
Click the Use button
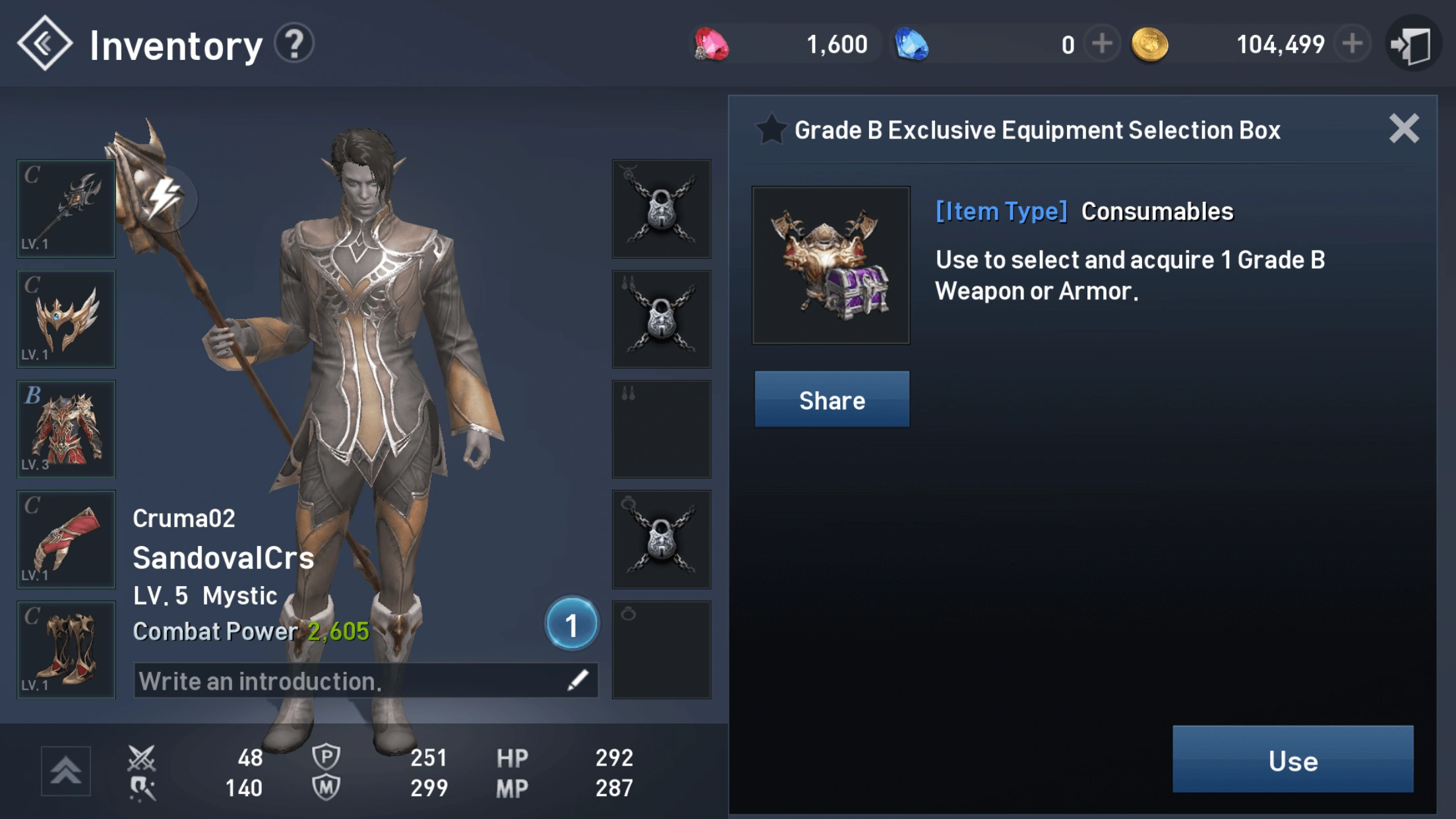point(1292,760)
